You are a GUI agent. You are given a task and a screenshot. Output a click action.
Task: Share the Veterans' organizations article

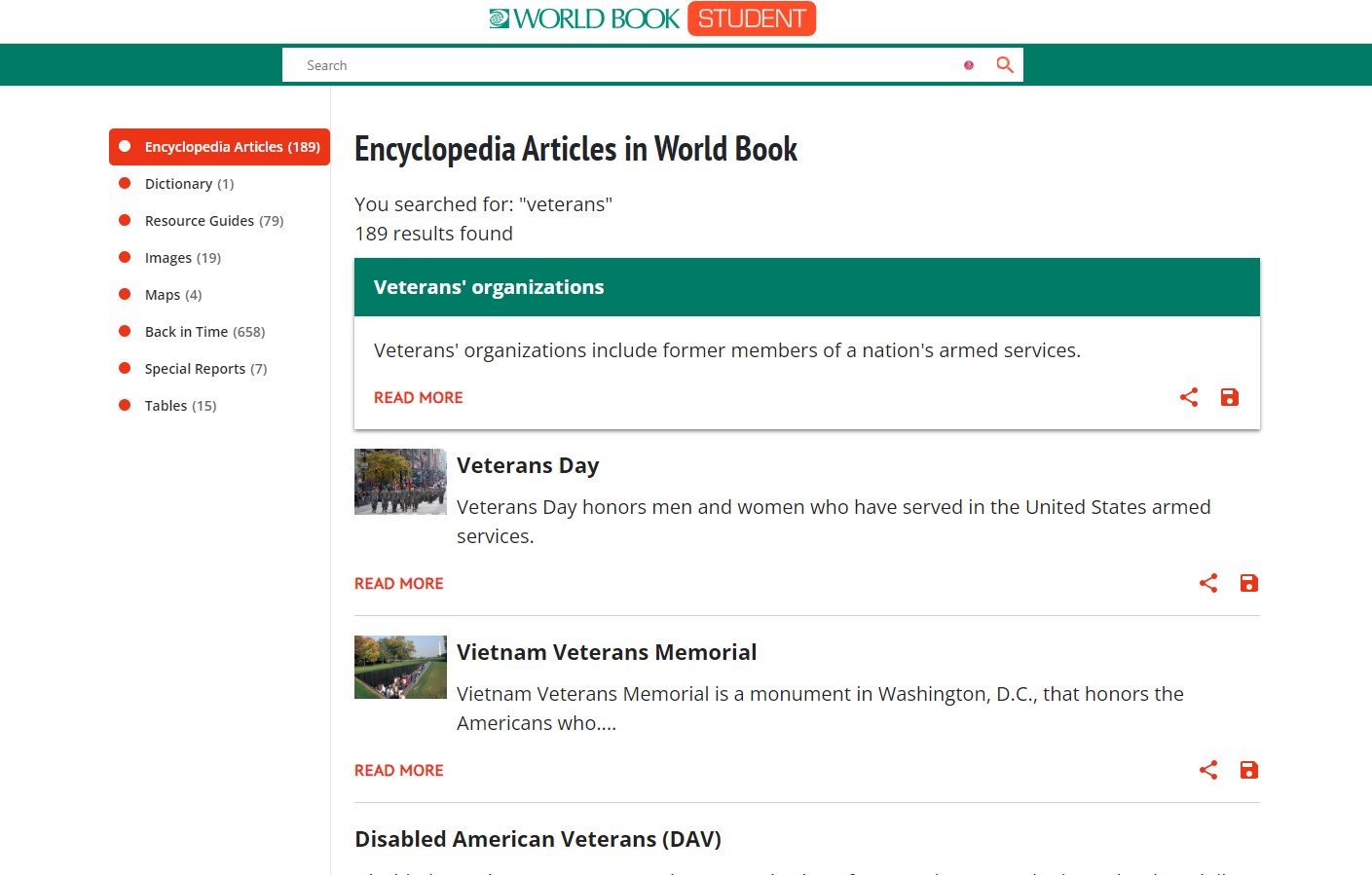(x=1189, y=397)
